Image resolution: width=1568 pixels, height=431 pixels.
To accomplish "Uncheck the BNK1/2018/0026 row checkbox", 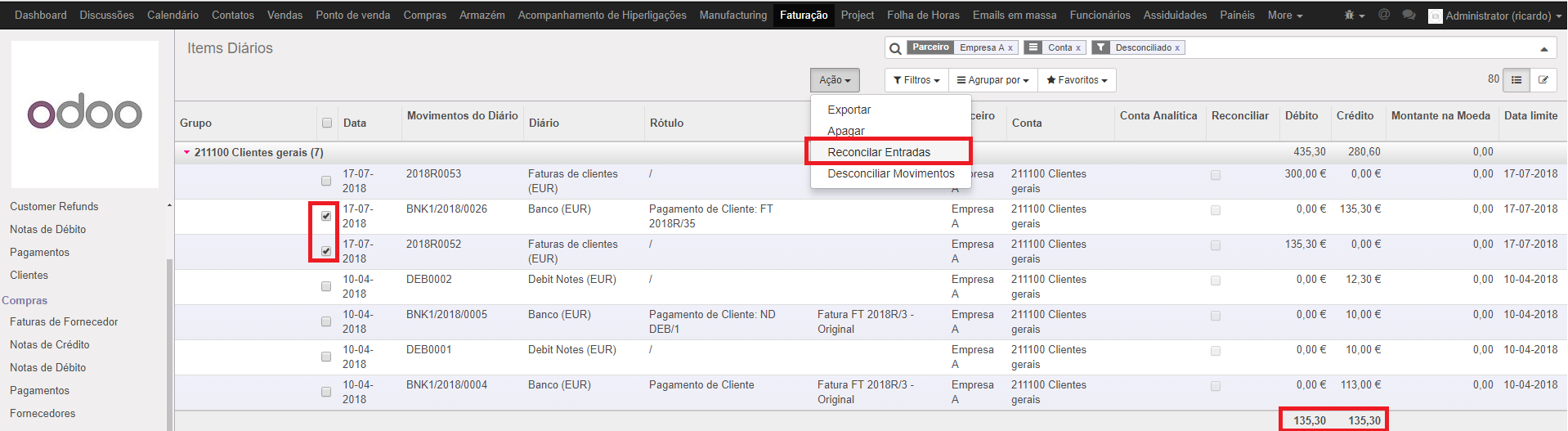I will point(326,216).
